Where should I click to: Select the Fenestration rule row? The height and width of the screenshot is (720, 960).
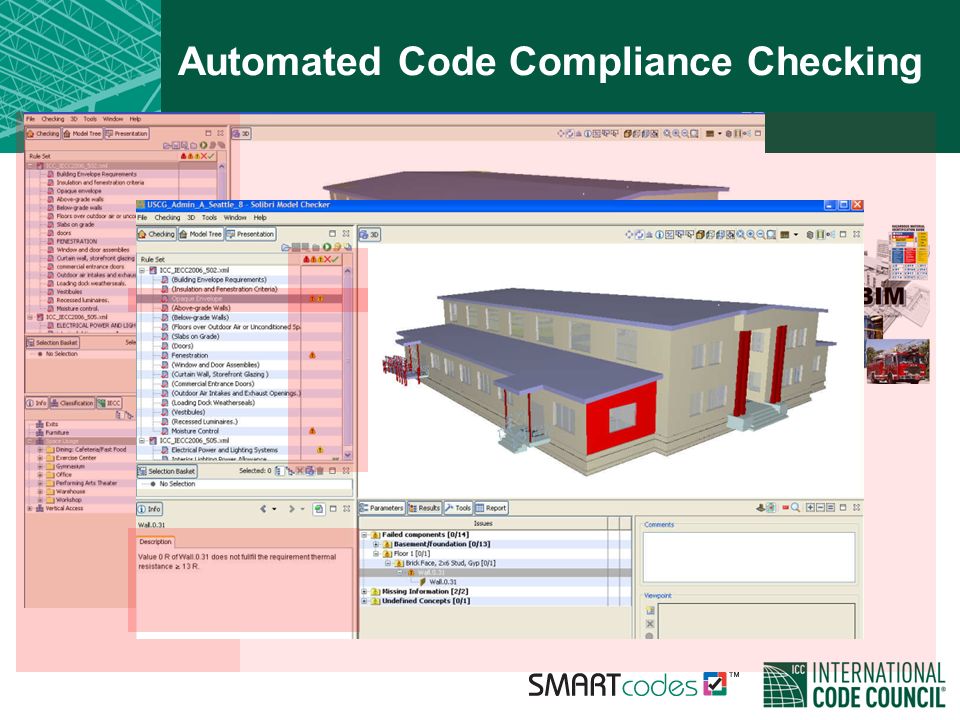coord(239,355)
